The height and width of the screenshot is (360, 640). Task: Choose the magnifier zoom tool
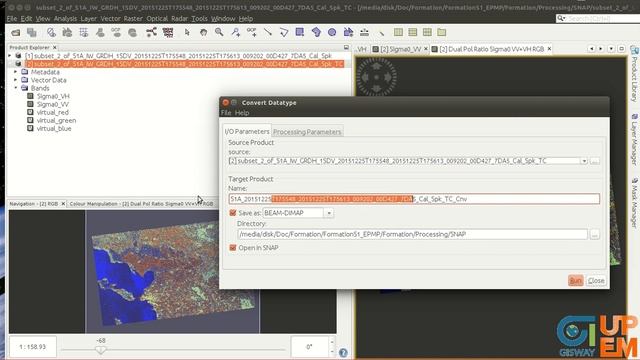point(219,32)
